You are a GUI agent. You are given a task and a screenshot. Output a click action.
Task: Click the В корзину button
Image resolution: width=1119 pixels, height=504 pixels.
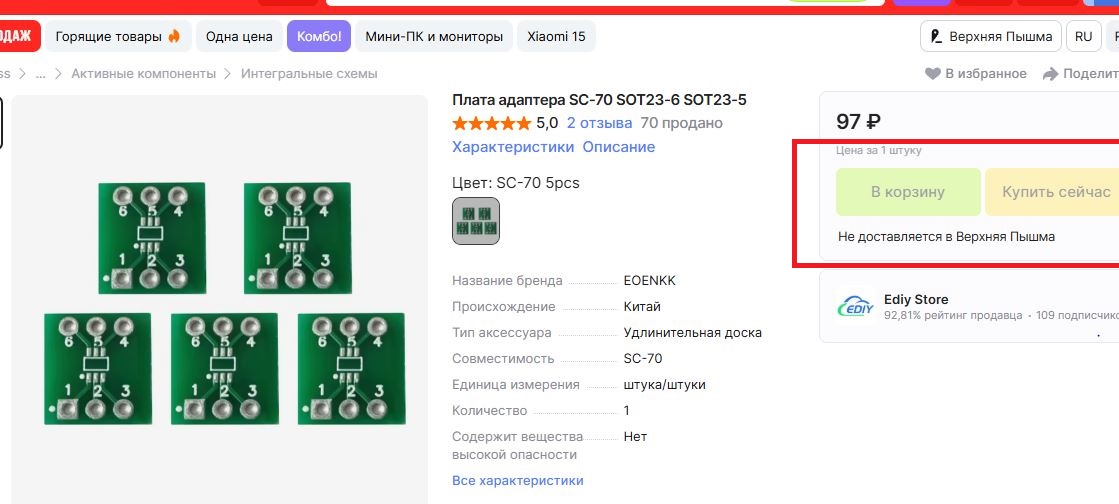pyautogui.click(x=908, y=192)
